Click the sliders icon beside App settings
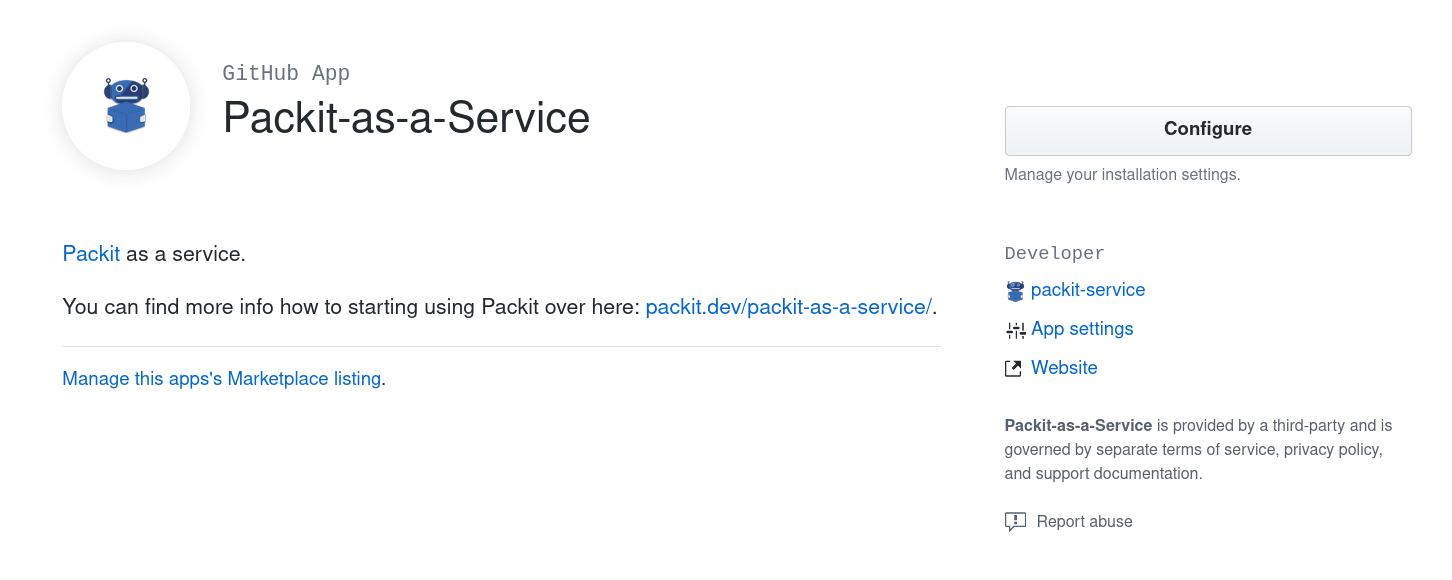1452x580 pixels. click(x=1015, y=330)
